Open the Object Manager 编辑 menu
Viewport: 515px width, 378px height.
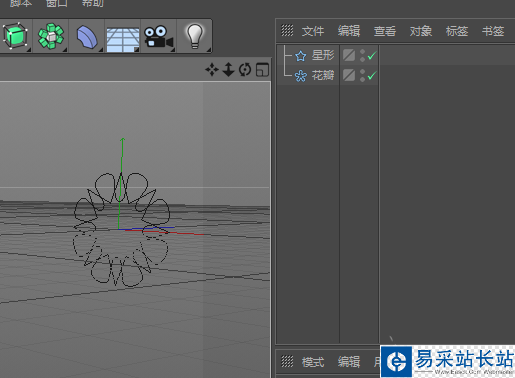click(x=349, y=31)
